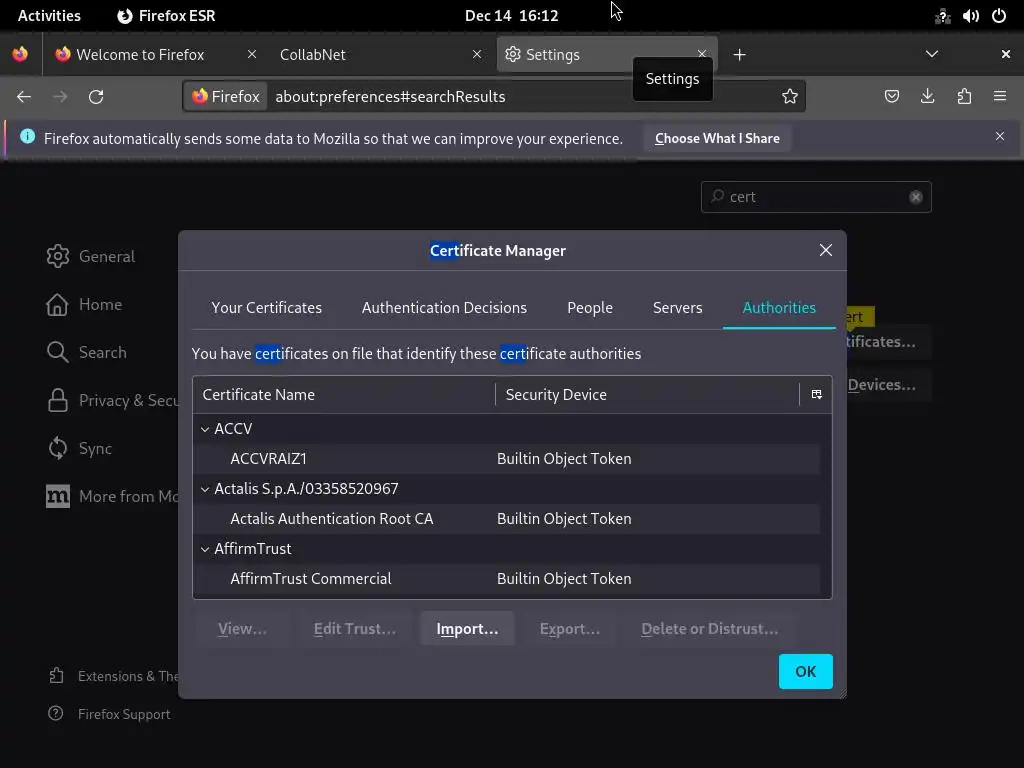This screenshot has width=1024, height=768.
Task: Switch to People tab
Action: pyautogui.click(x=590, y=308)
